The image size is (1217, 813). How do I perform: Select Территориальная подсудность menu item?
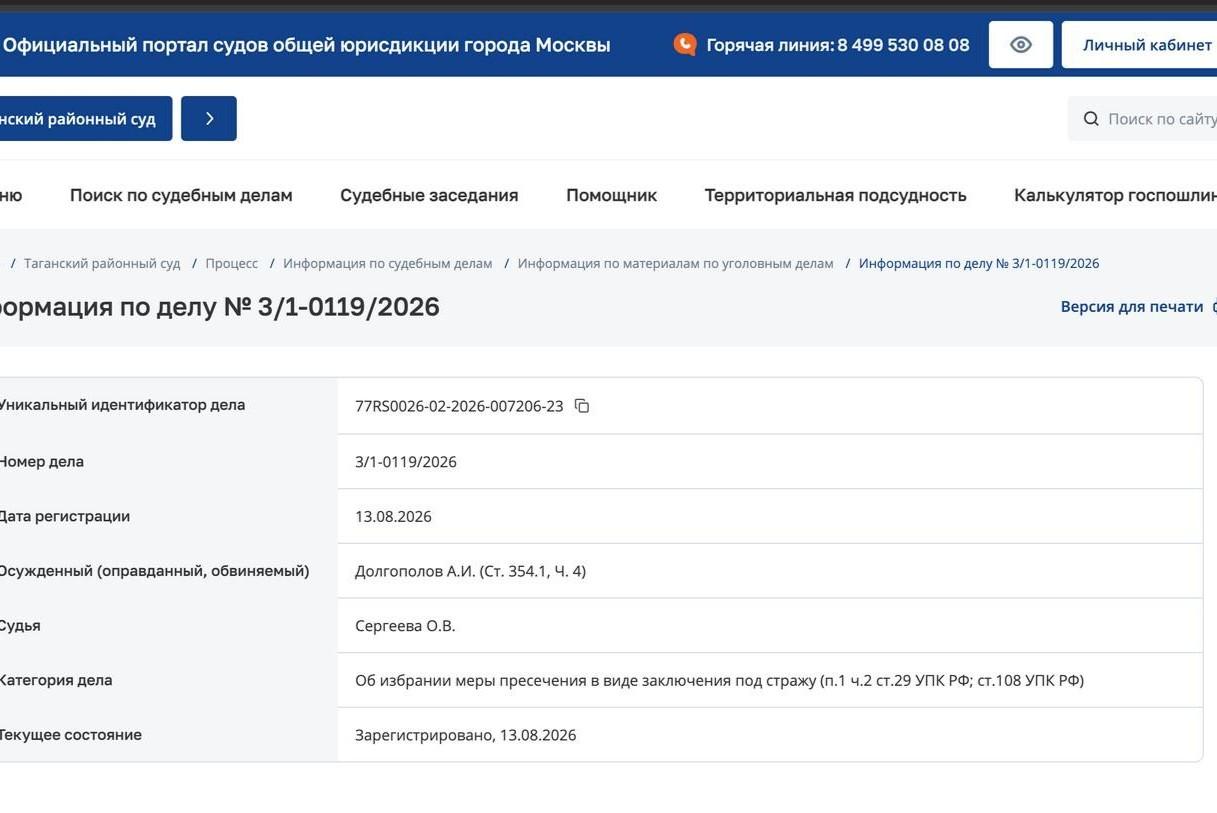(x=835, y=195)
